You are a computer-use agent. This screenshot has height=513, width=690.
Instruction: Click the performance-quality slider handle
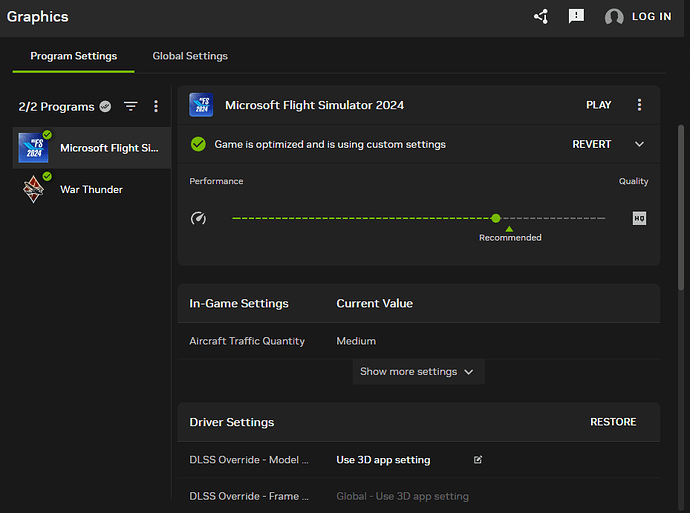496,218
